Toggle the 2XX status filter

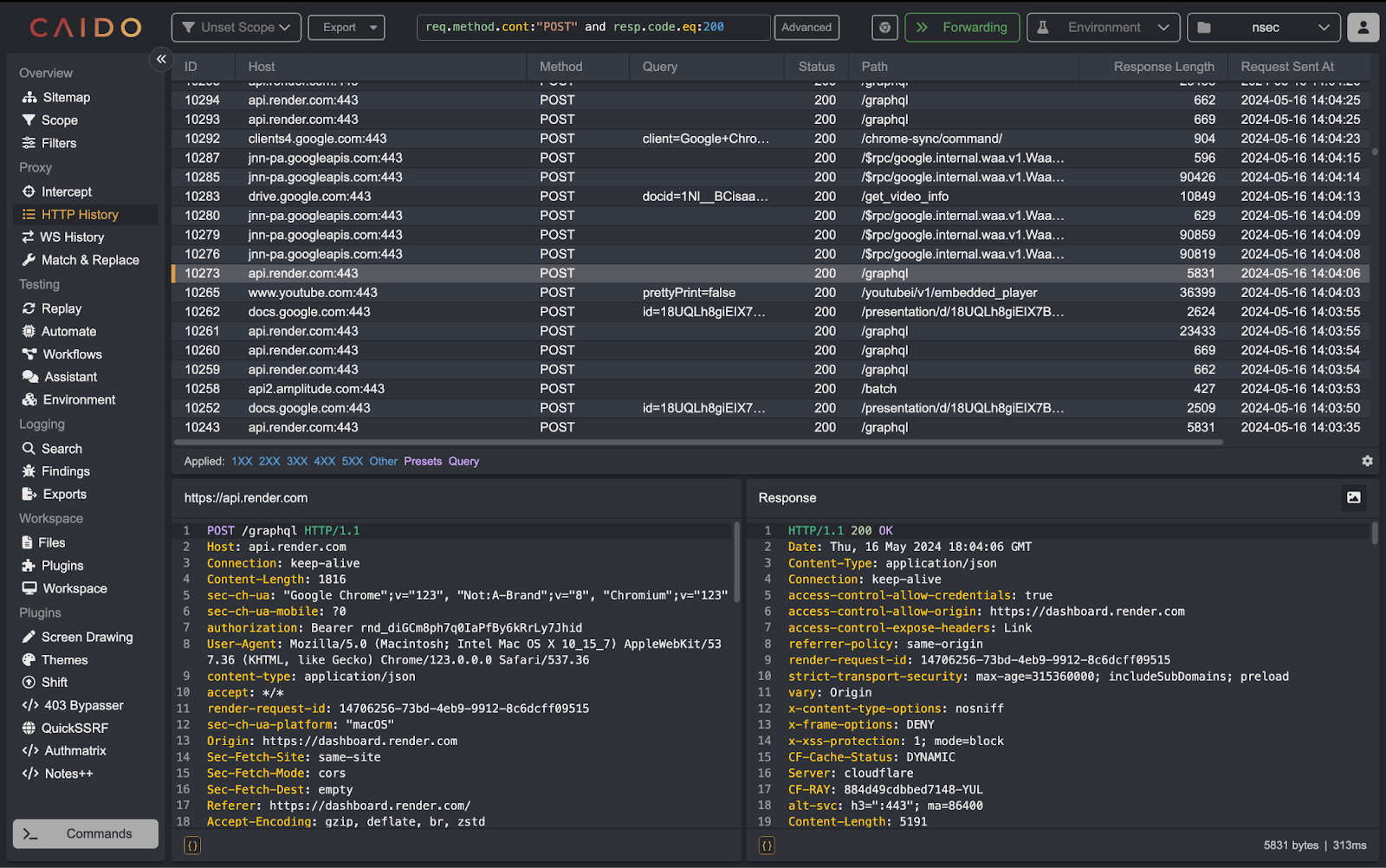(x=269, y=462)
